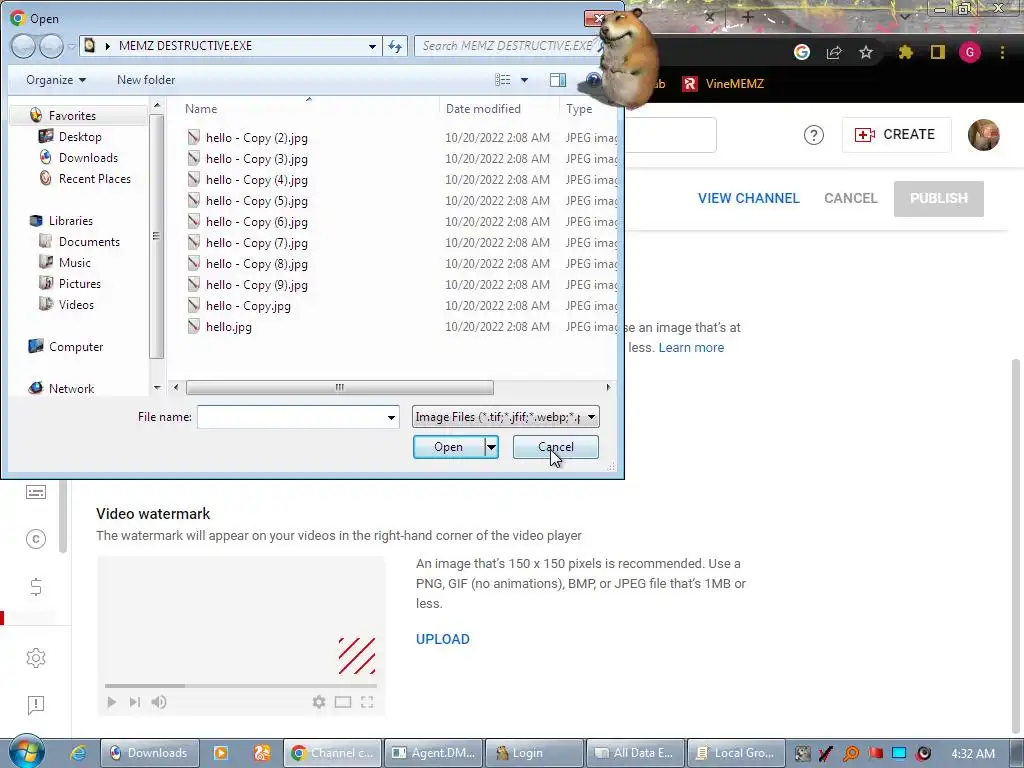Viewport: 1024px width, 768px height.
Task: Open Send feedback icon in sidebar
Action: [36, 705]
